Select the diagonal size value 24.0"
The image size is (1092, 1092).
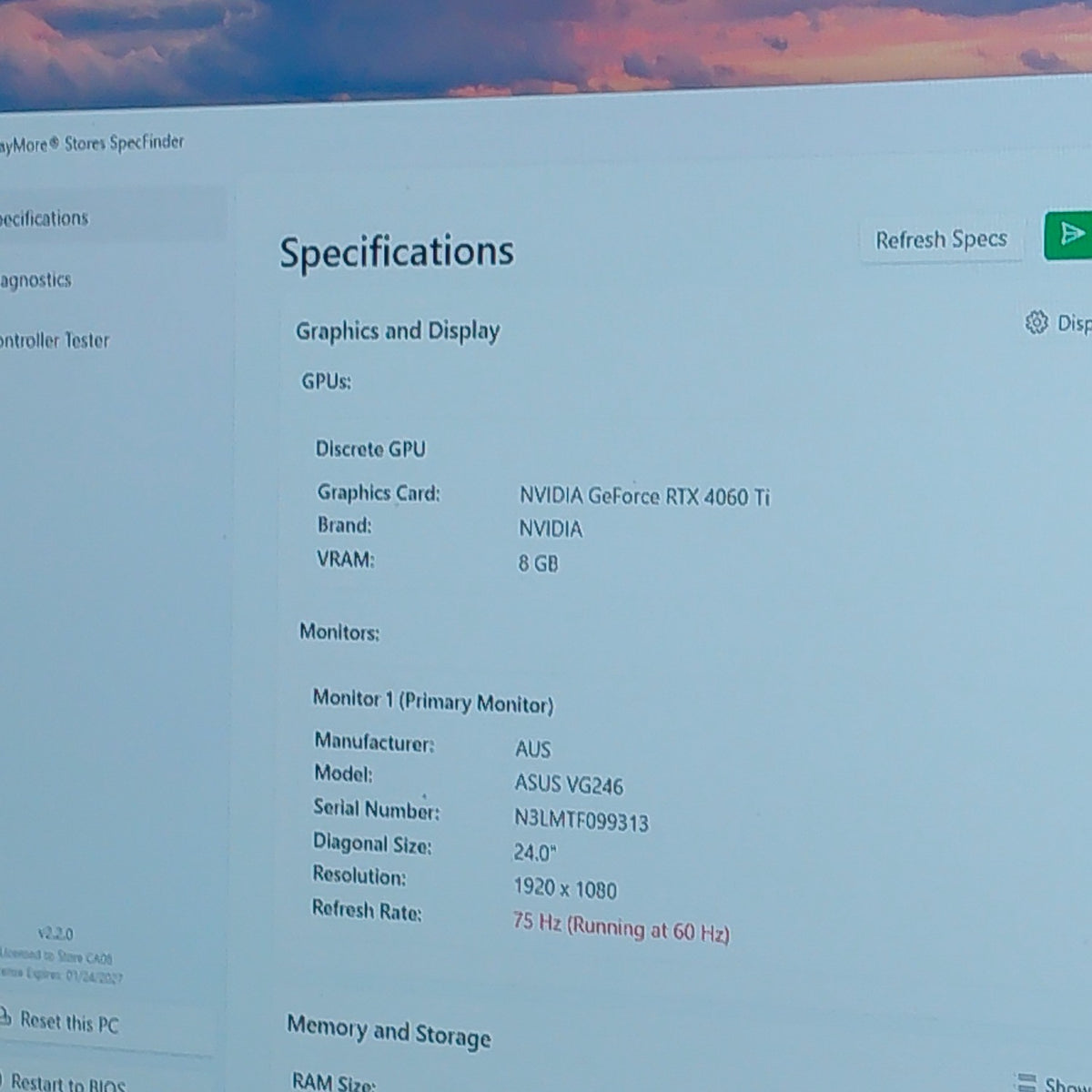[x=534, y=853]
